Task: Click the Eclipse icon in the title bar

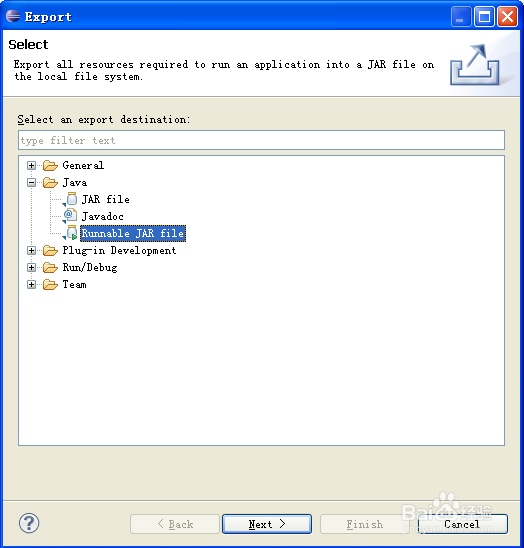Action: click(x=13, y=16)
